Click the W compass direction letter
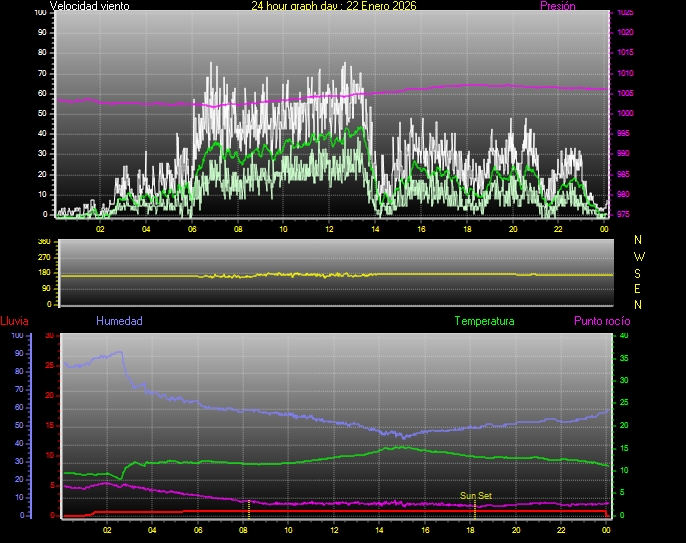Viewport: 686px width, 543px height. [639, 256]
